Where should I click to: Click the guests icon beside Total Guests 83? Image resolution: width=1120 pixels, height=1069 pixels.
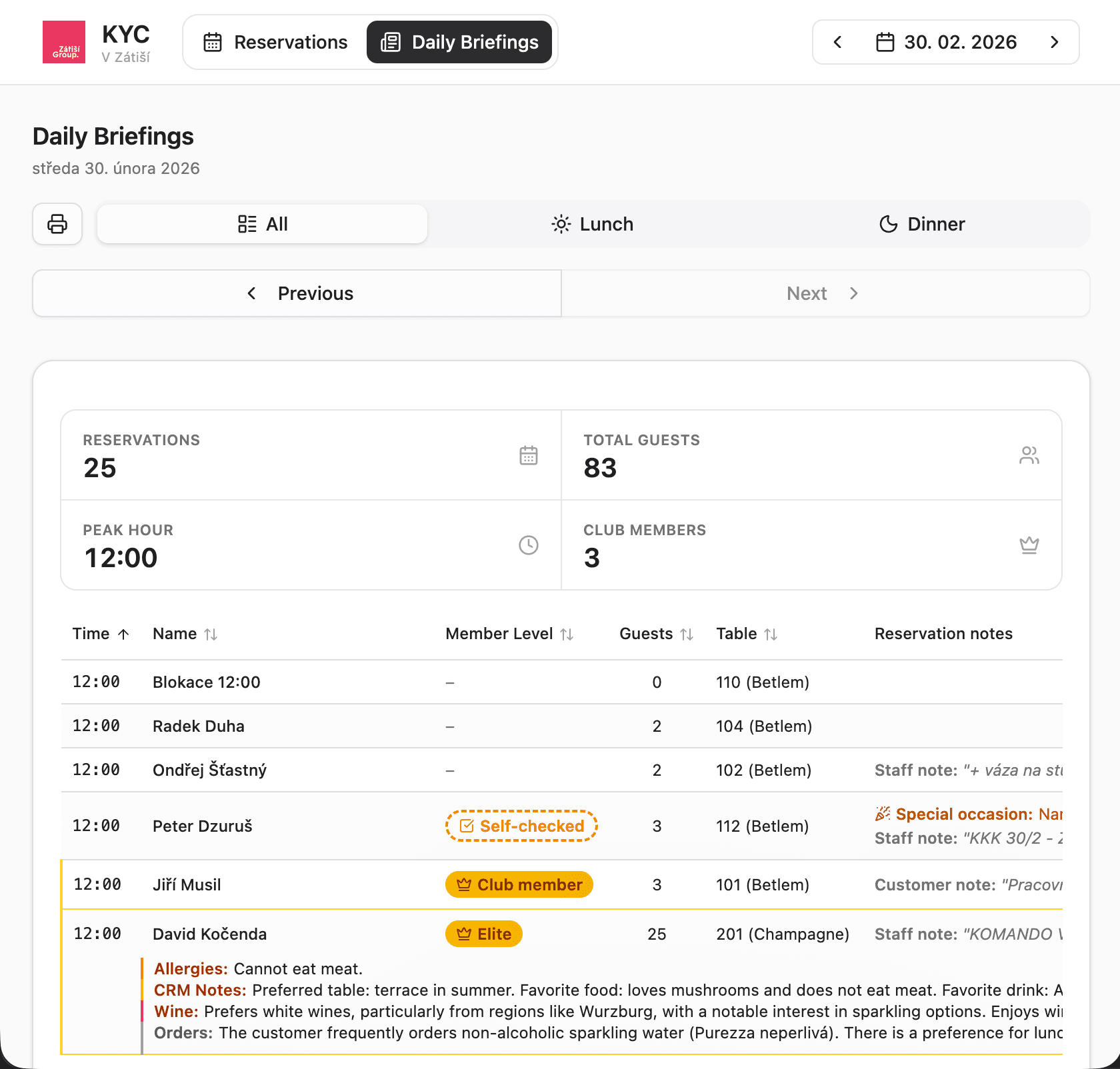(1029, 455)
